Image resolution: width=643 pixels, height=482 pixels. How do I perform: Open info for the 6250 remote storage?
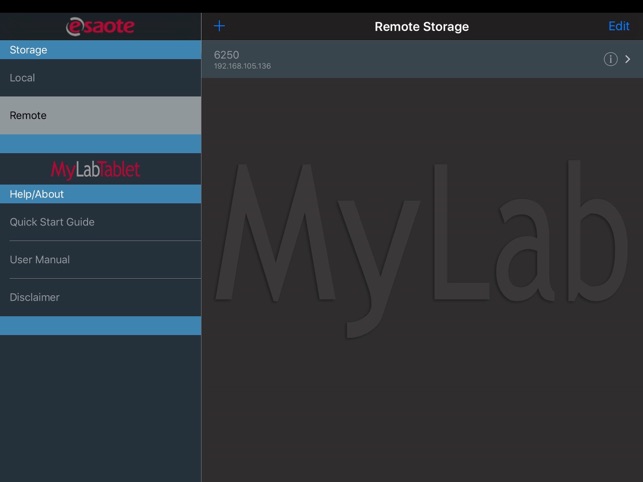click(610, 59)
